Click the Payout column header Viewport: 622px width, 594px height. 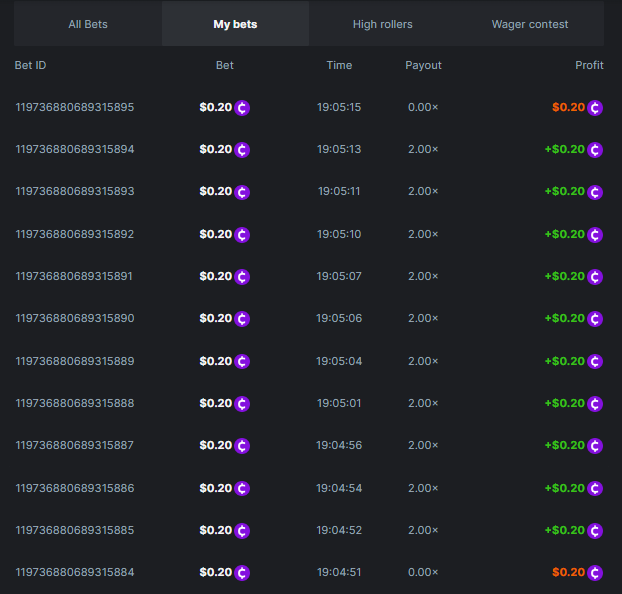[x=423, y=65]
